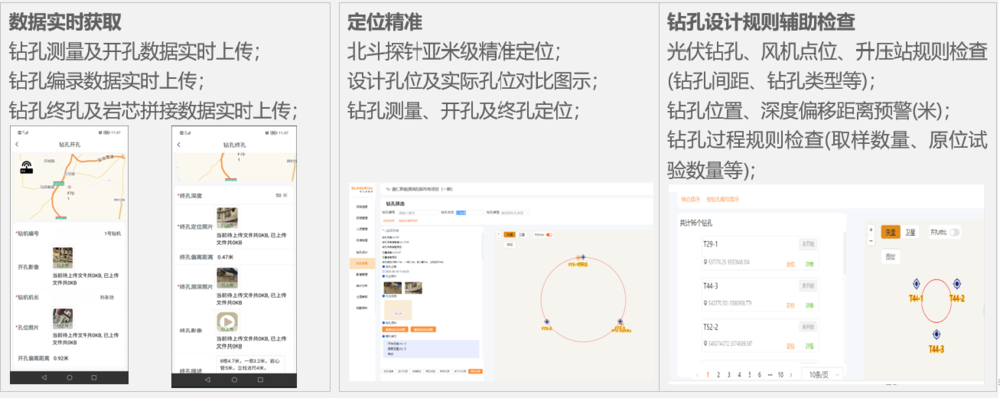The height and width of the screenshot is (398, 1000).
Task: Click the T44-3 borehole marker on the map
Action: click(937, 334)
